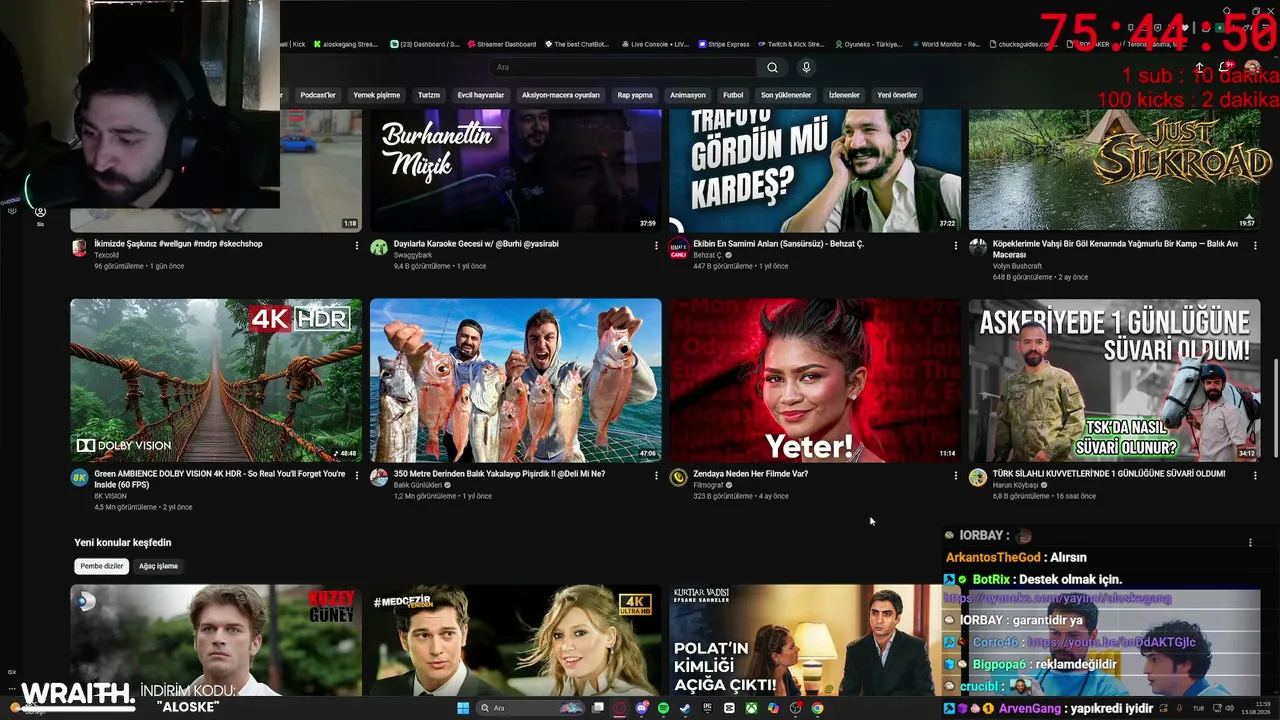
Task: Open more options for Ekibin En Samimi Anları video
Action: (955, 245)
